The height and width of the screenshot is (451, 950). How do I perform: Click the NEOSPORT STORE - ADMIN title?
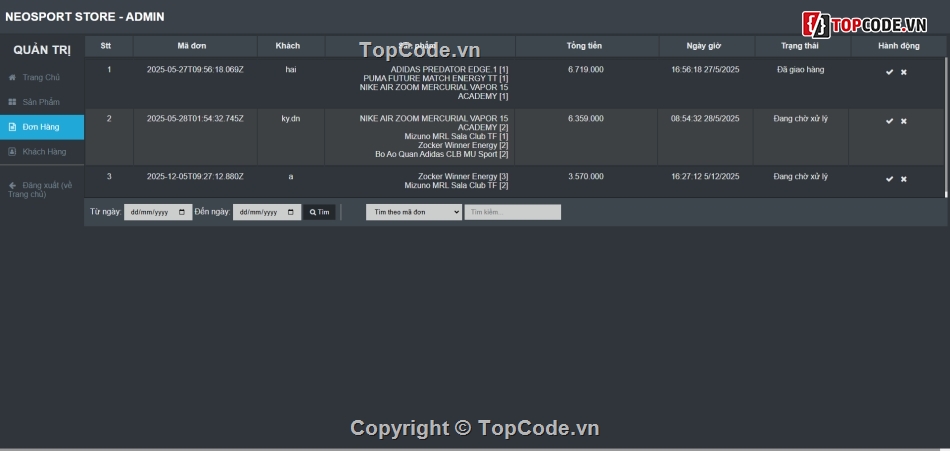[85, 17]
